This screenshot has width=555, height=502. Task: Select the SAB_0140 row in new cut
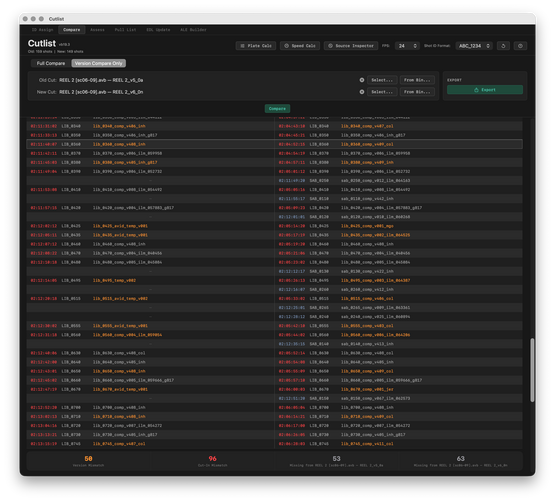point(398,344)
